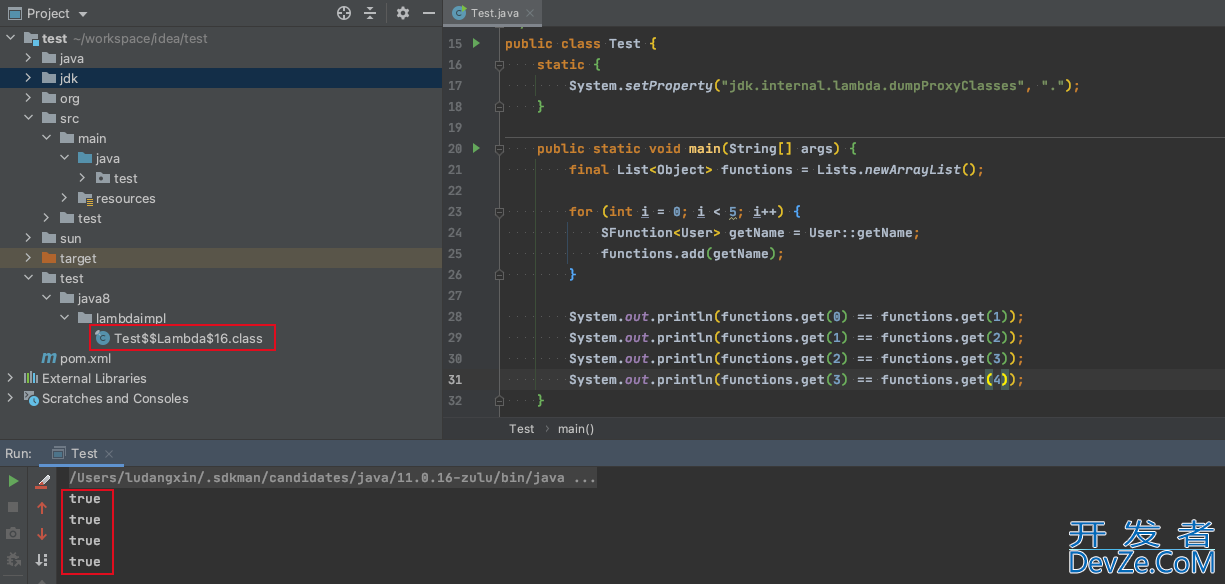Collapse the java8 folder chevron
Image resolution: width=1225 pixels, height=584 pixels.
[47, 298]
